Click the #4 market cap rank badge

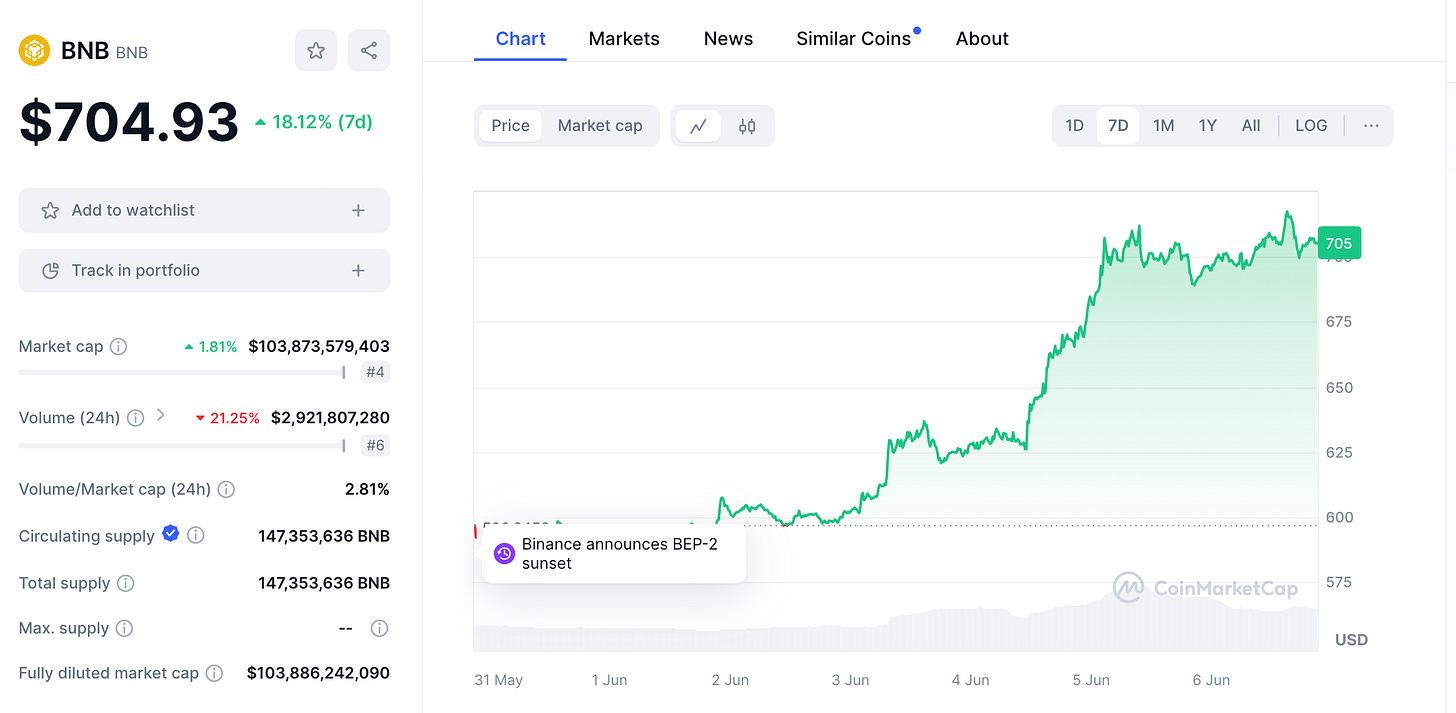(375, 373)
